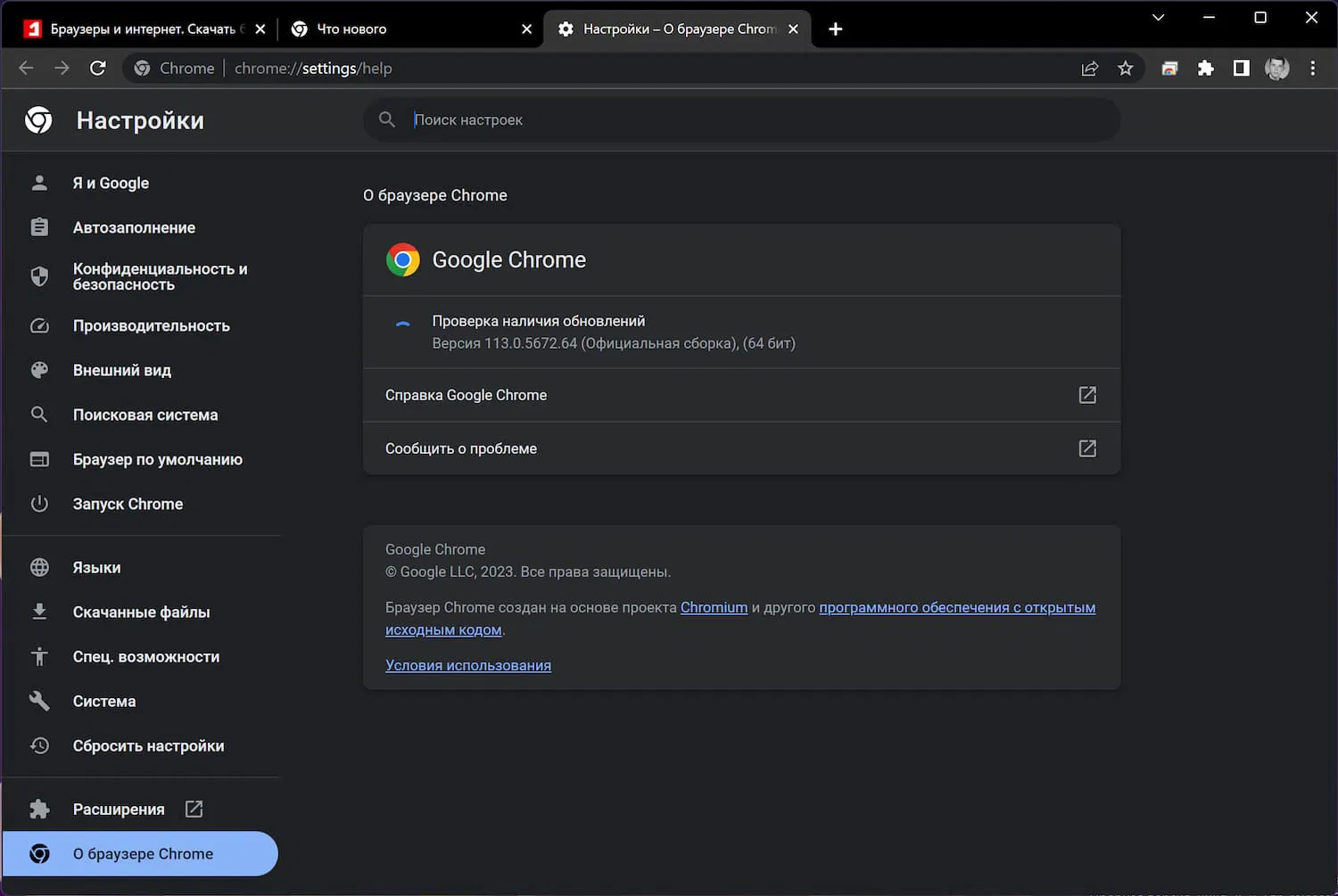Bookmark this page with star icon
This screenshot has width=1338, height=896.
[x=1126, y=69]
